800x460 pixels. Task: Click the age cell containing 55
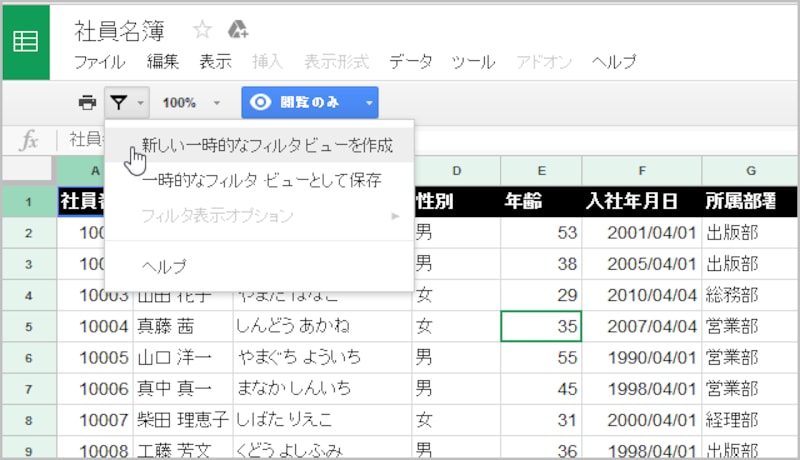point(541,357)
